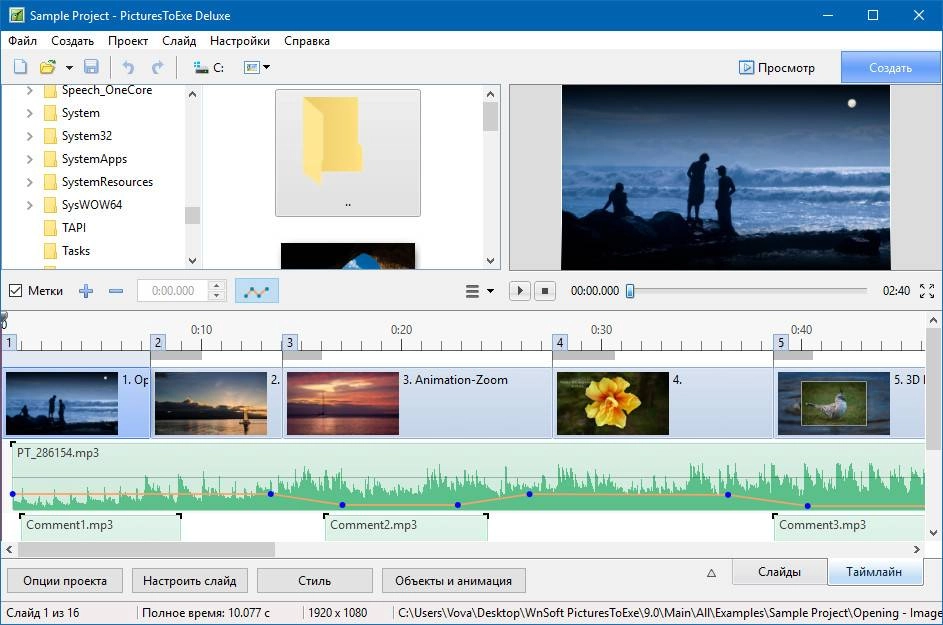The image size is (943, 625).
Task: Click the horizontal timeline scrollbar thumb
Action: [146, 549]
